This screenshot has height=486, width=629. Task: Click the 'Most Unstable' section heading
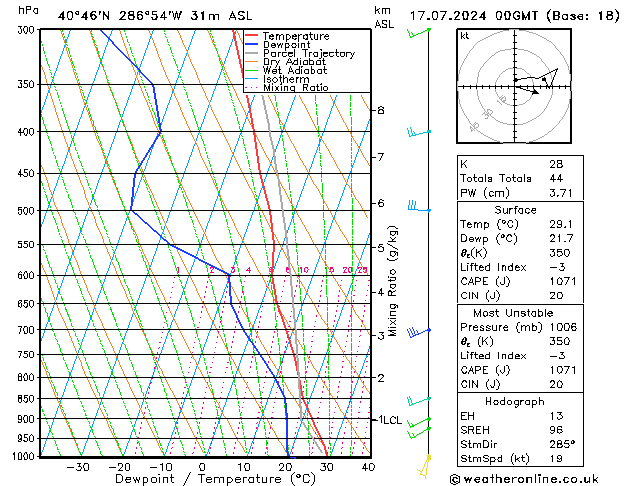click(513, 313)
